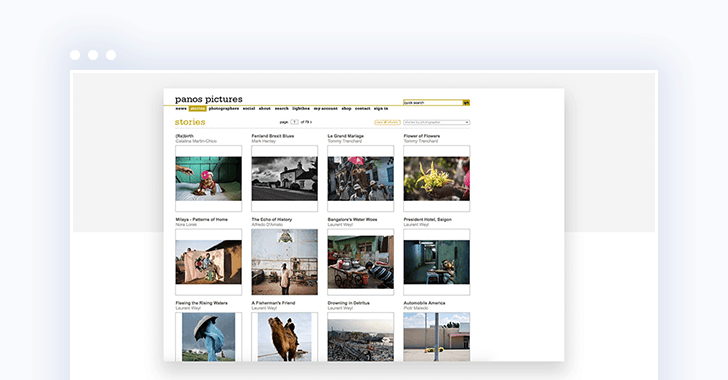
Task: Go to the photographers menu item
Action: 224,109
